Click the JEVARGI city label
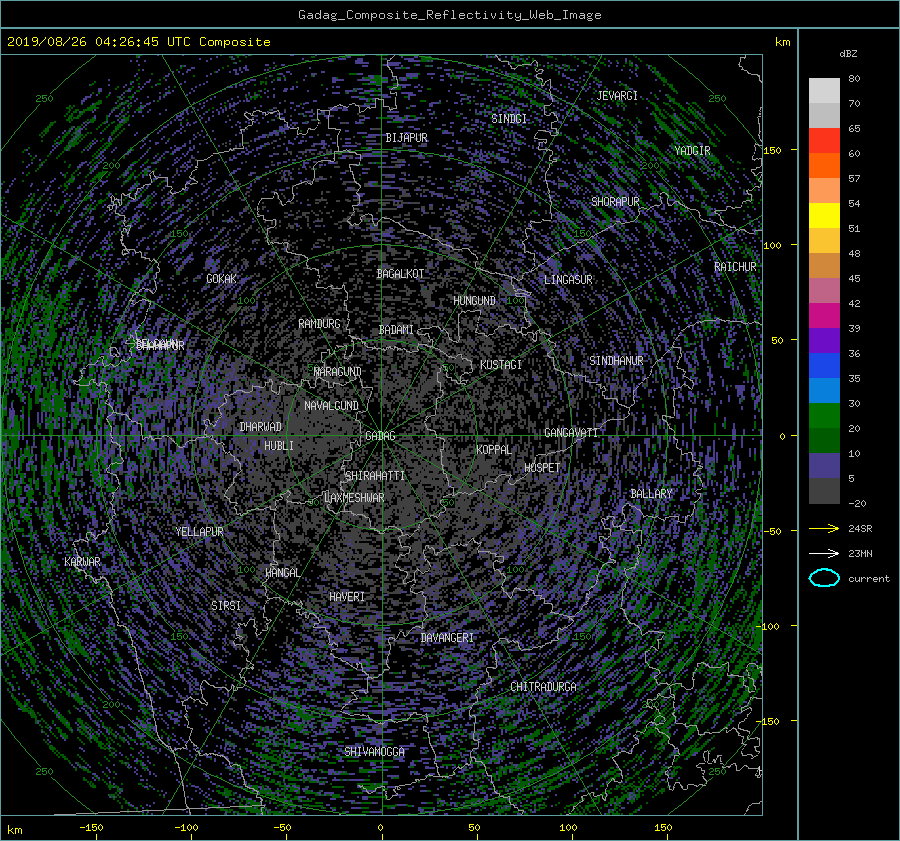Image resolution: width=900 pixels, height=841 pixels. tap(617, 96)
